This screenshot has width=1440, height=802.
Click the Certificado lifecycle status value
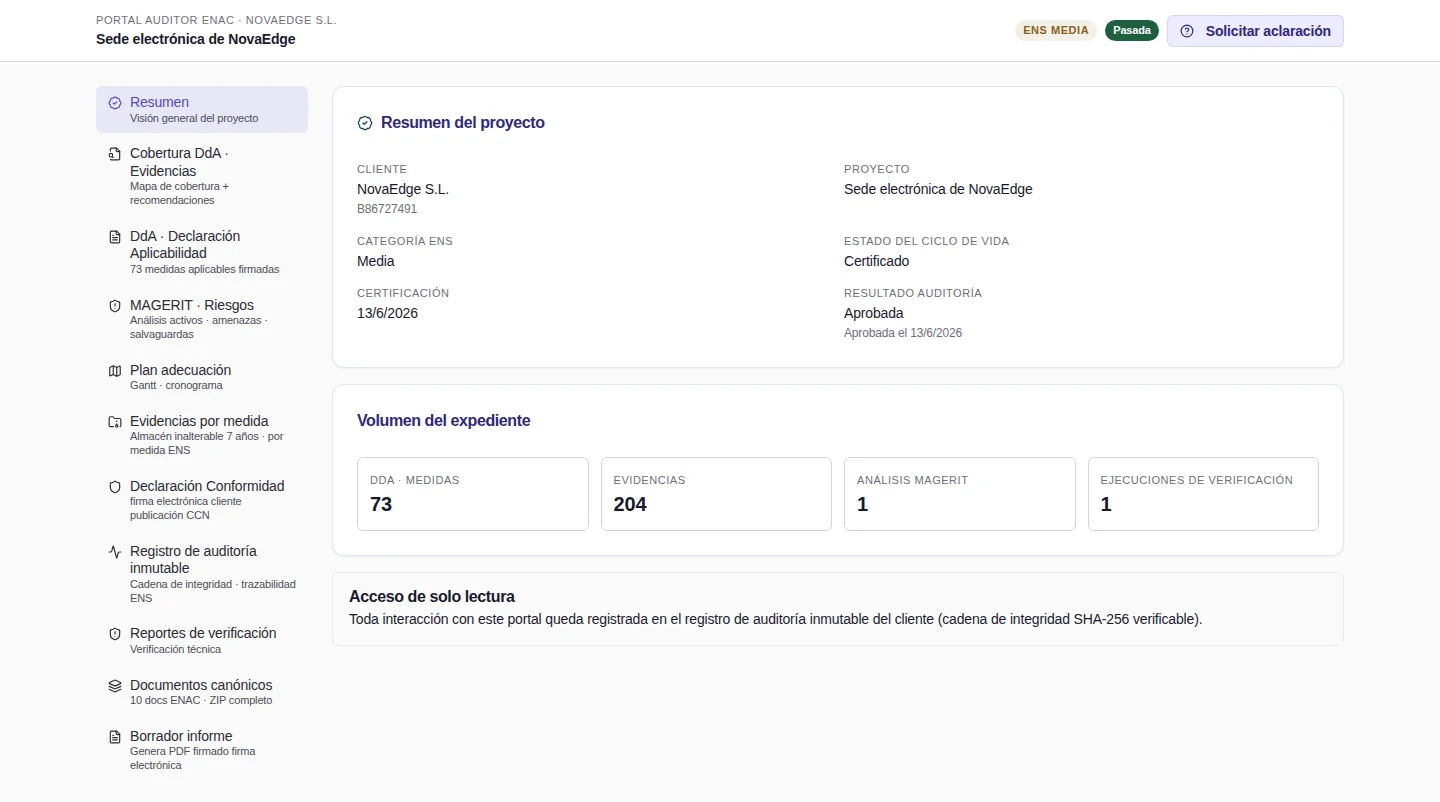877,261
